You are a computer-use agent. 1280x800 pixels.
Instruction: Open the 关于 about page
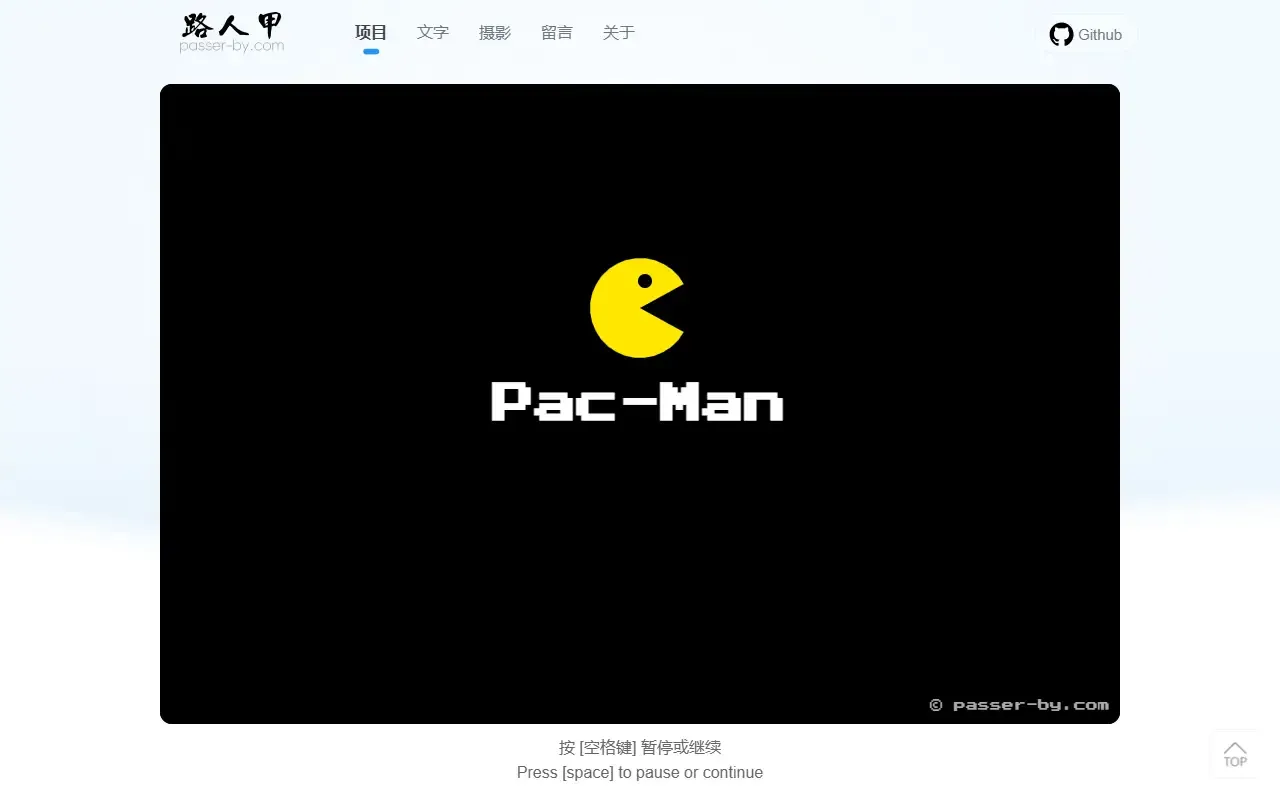(x=619, y=33)
